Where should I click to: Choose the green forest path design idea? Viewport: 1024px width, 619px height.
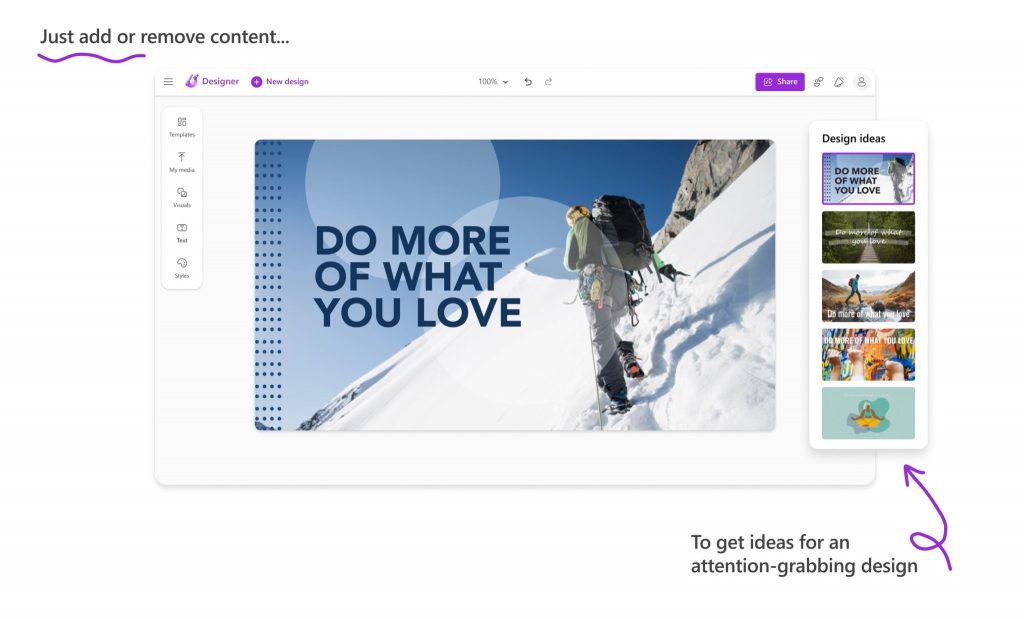coord(868,237)
